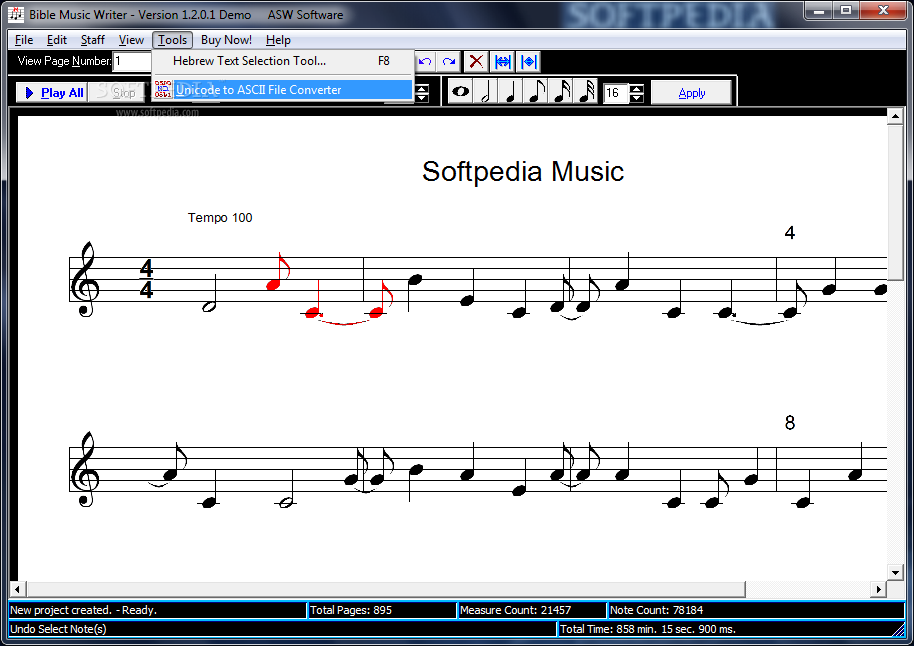Click the horizontal scrollbar right arrow
The width and height of the screenshot is (914, 646).
point(878,589)
